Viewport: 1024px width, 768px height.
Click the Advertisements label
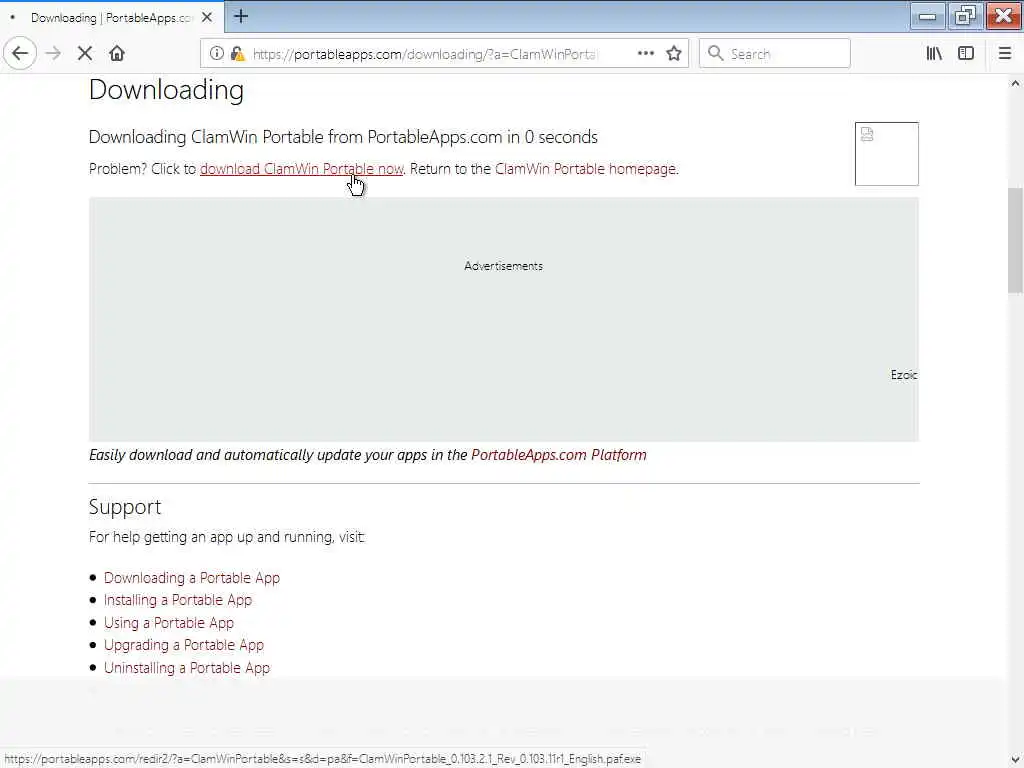[x=504, y=266]
